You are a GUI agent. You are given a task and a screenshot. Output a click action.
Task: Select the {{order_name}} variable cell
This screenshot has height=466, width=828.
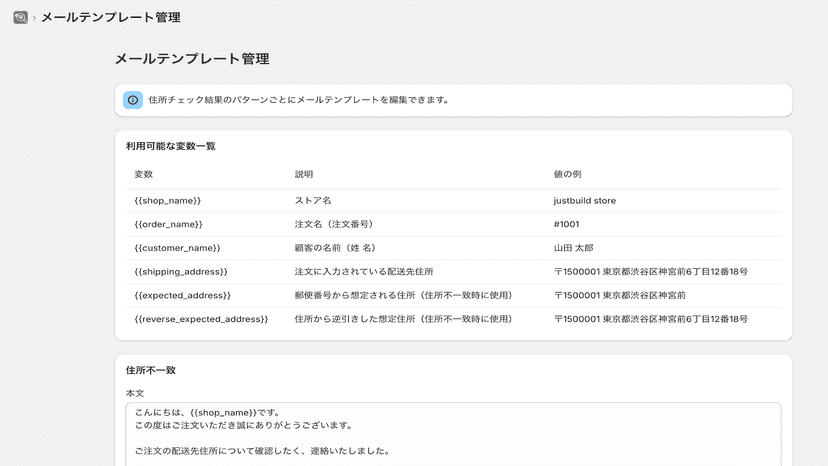pyautogui.click(x=168, y=224)
